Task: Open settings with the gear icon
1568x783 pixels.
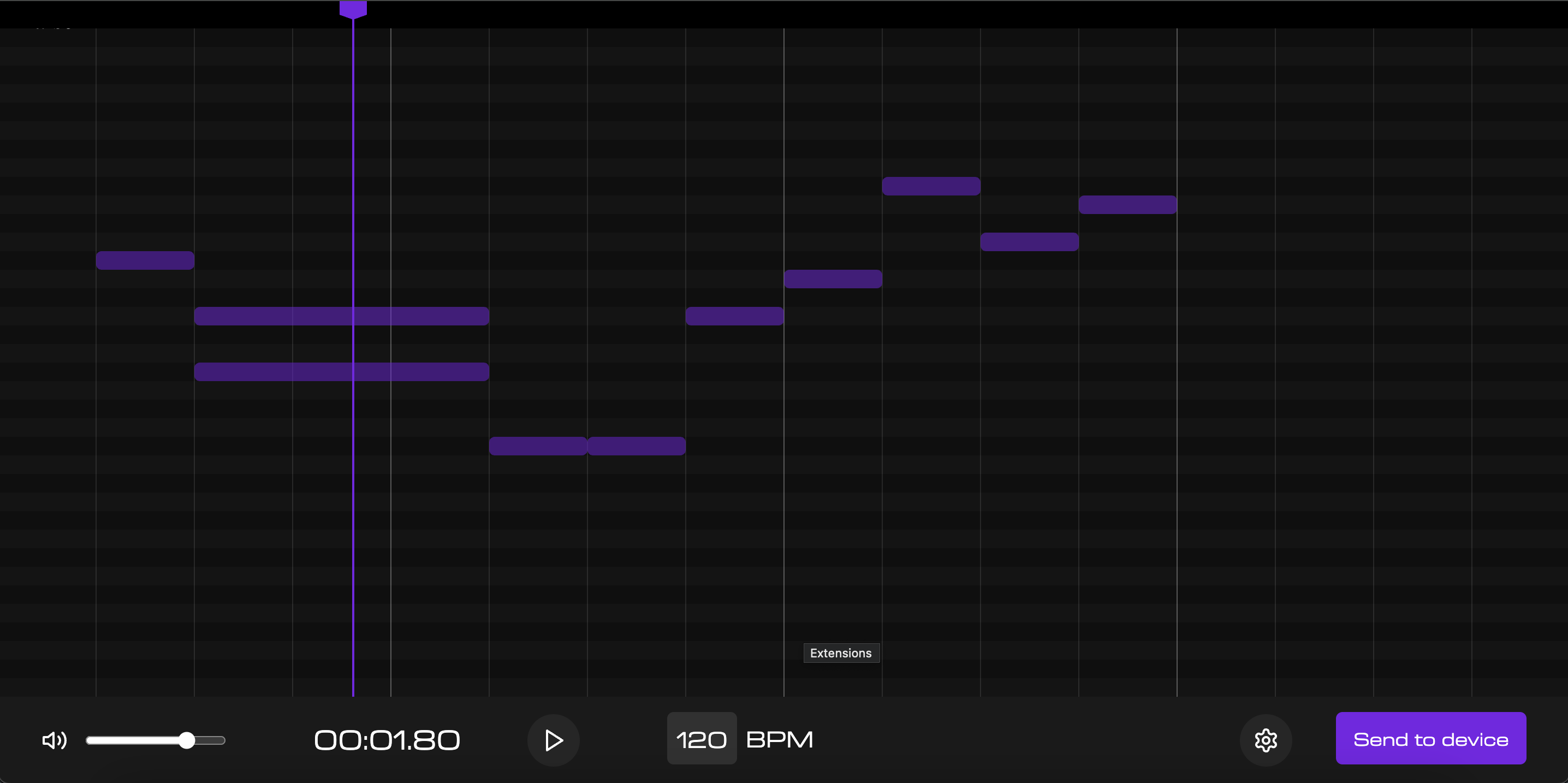Action: (x=1266, y=740)
